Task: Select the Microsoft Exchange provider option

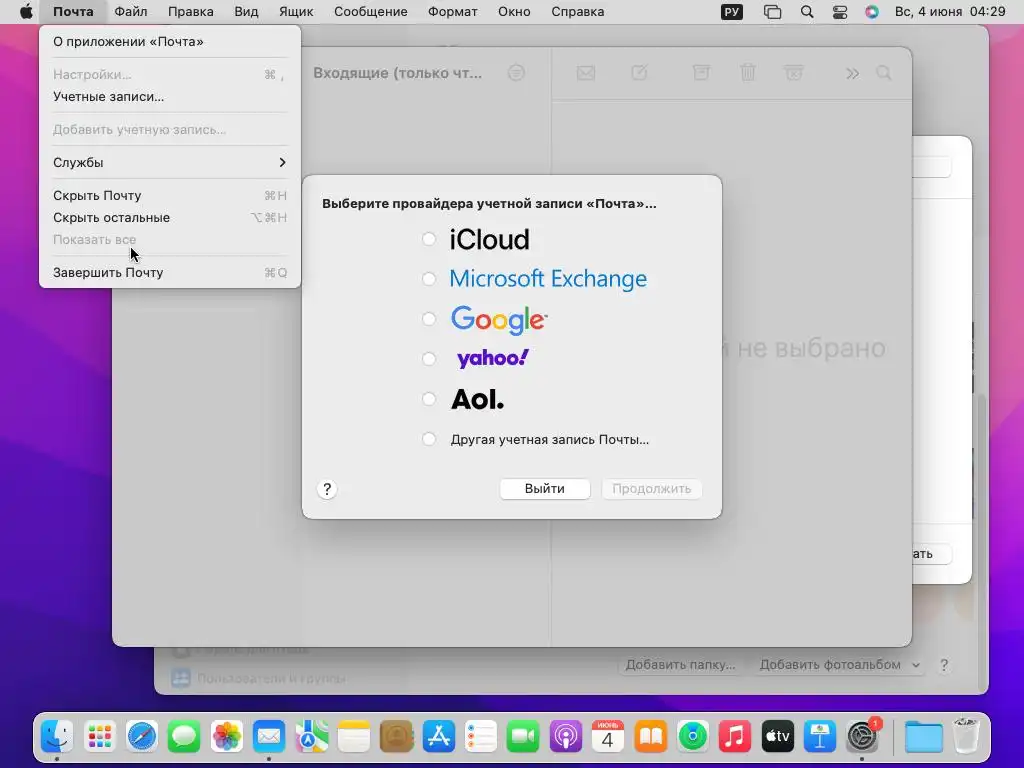Action: pyautogui.click(x=428, y=279)
